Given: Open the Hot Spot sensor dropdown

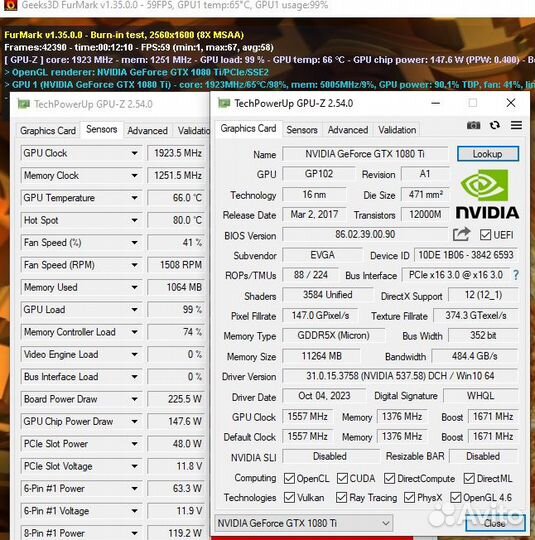Looking at the screenshot, I should 135,220.
